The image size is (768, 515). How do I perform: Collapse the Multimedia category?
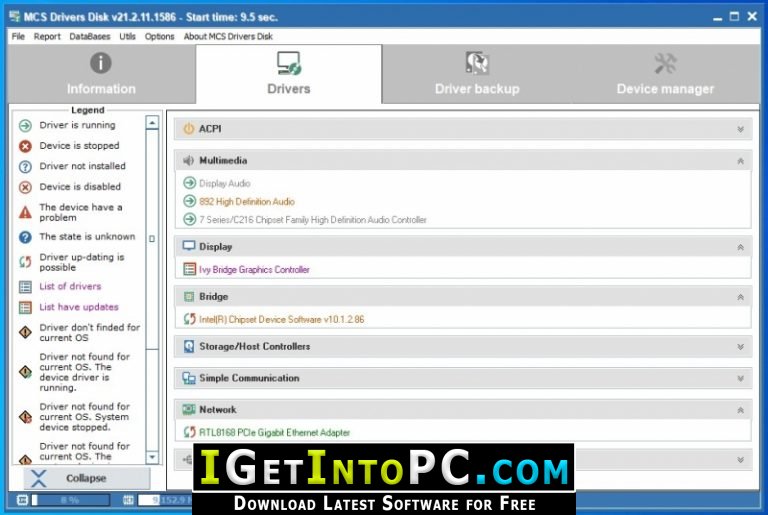point(741,161)
